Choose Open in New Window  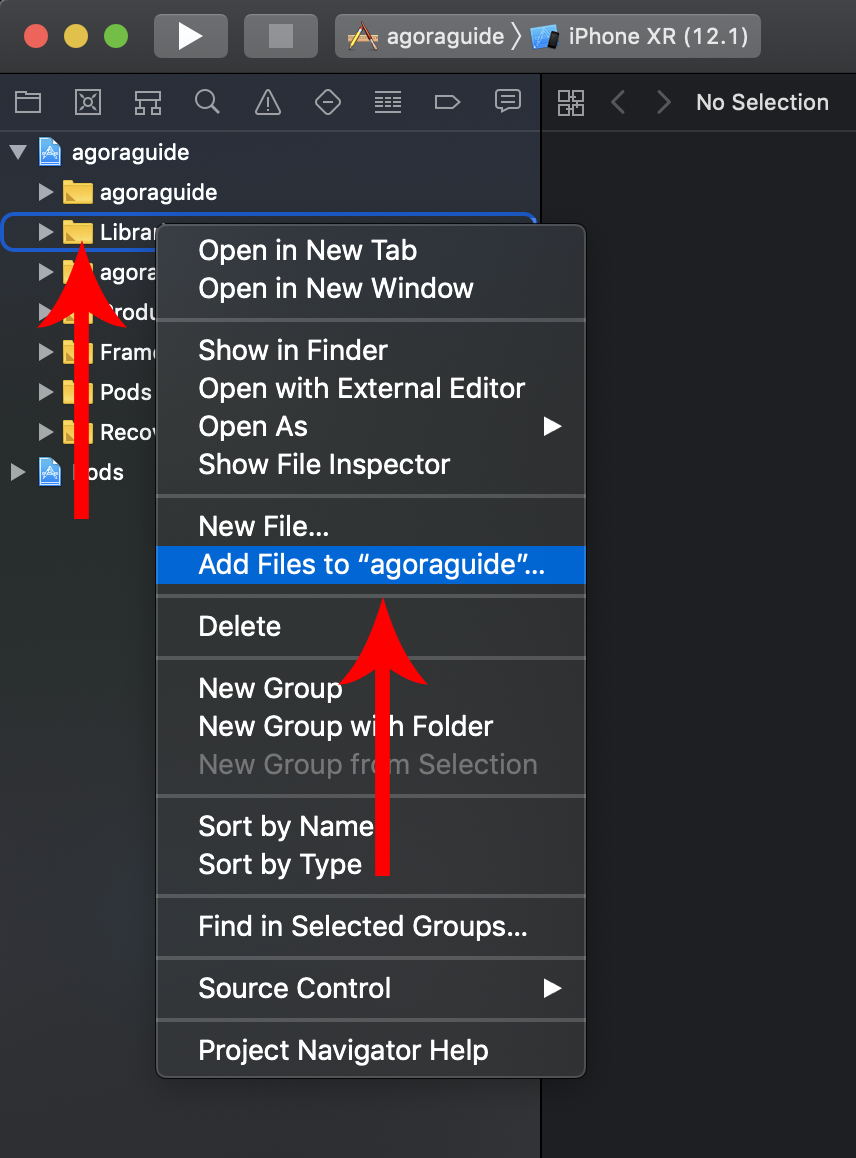tap(371, 289)
